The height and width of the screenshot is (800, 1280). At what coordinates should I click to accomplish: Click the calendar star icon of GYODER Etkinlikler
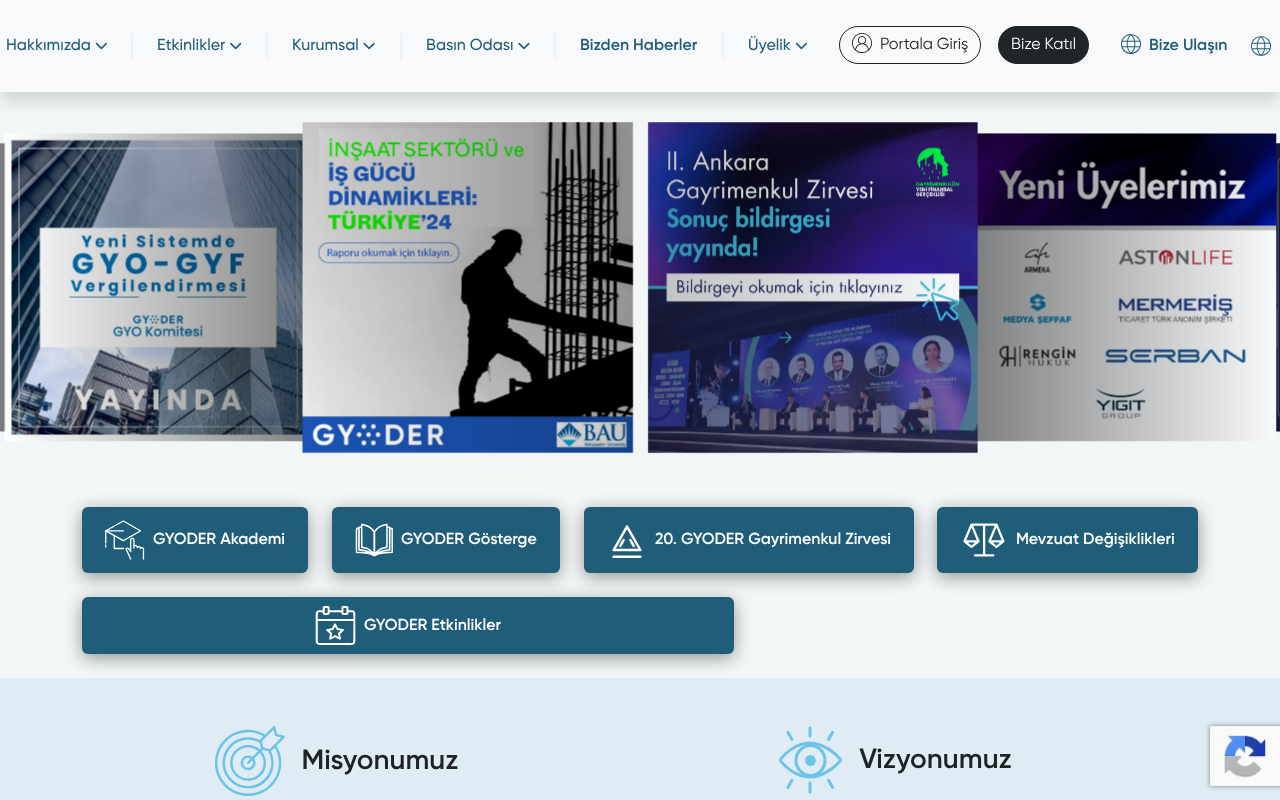[x=335, y=625]
